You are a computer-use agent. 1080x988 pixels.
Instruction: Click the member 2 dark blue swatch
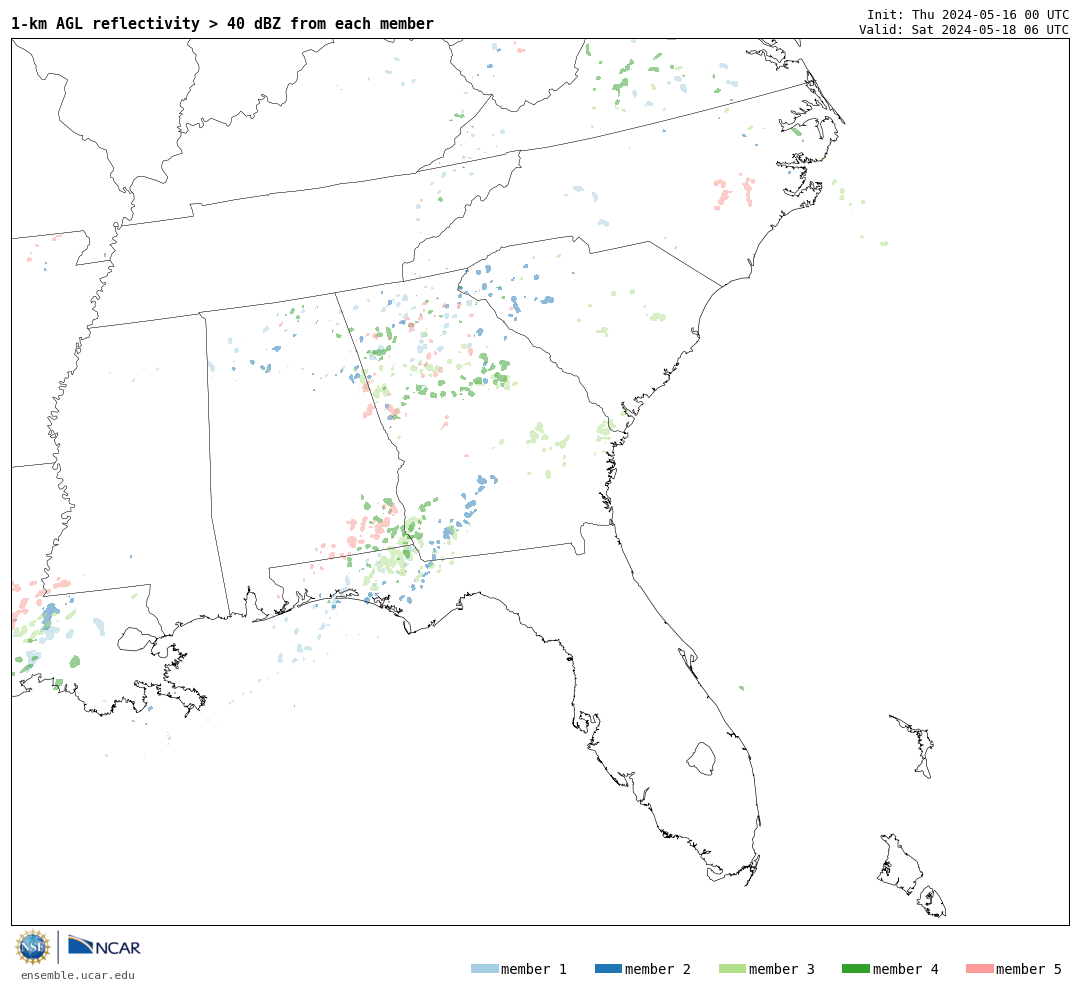(x=608, y=969)
